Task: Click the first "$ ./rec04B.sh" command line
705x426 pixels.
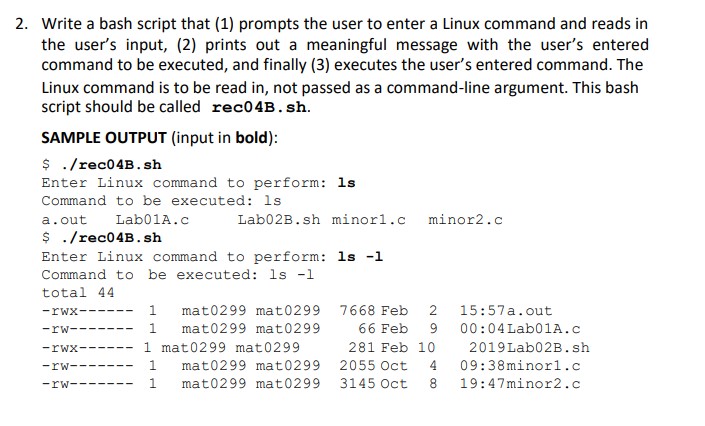Action: click(x=101, y=164)
